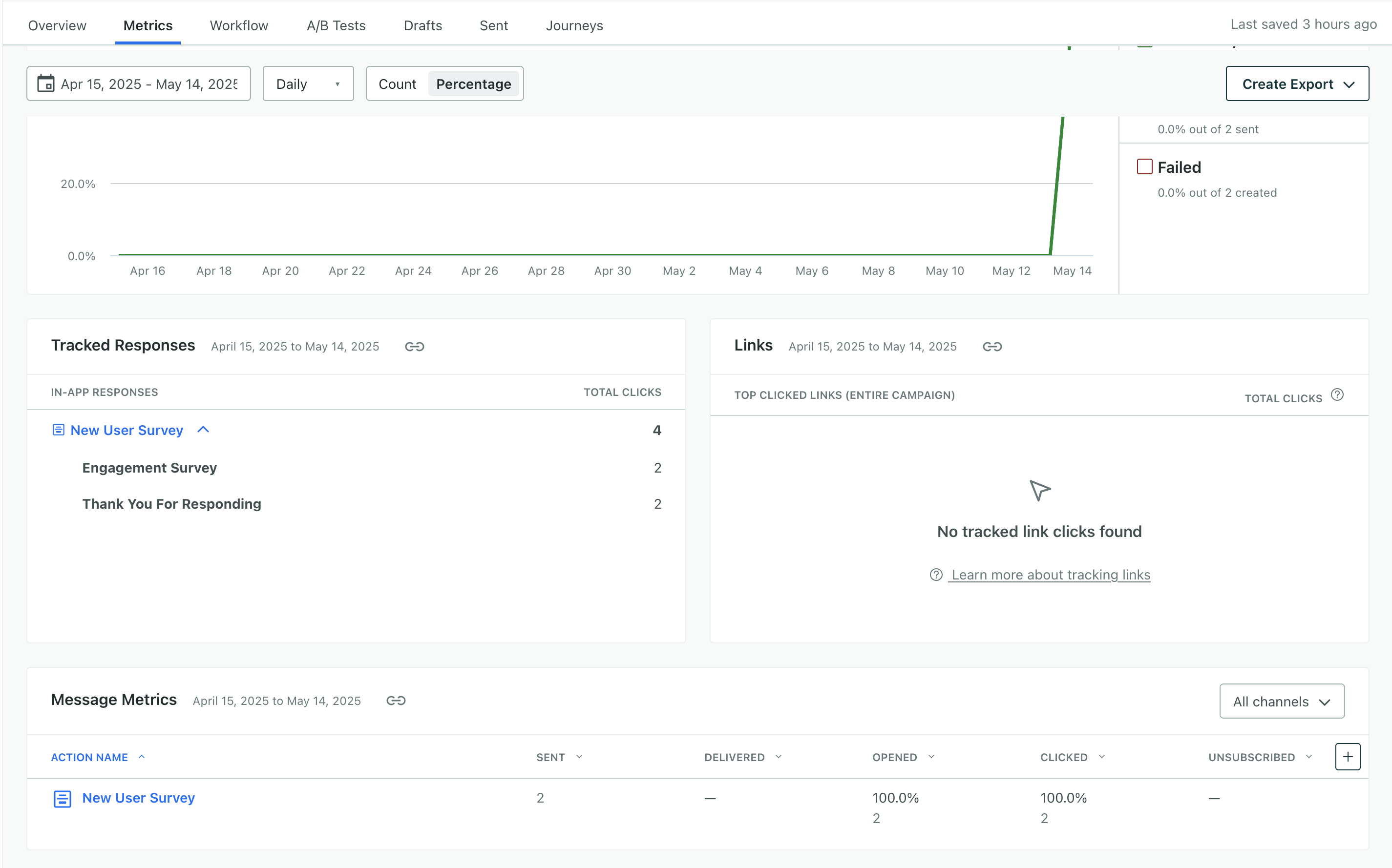Open the All channels dropdown
This screenshot has width=1392, height=868.
coord(1281,701)
